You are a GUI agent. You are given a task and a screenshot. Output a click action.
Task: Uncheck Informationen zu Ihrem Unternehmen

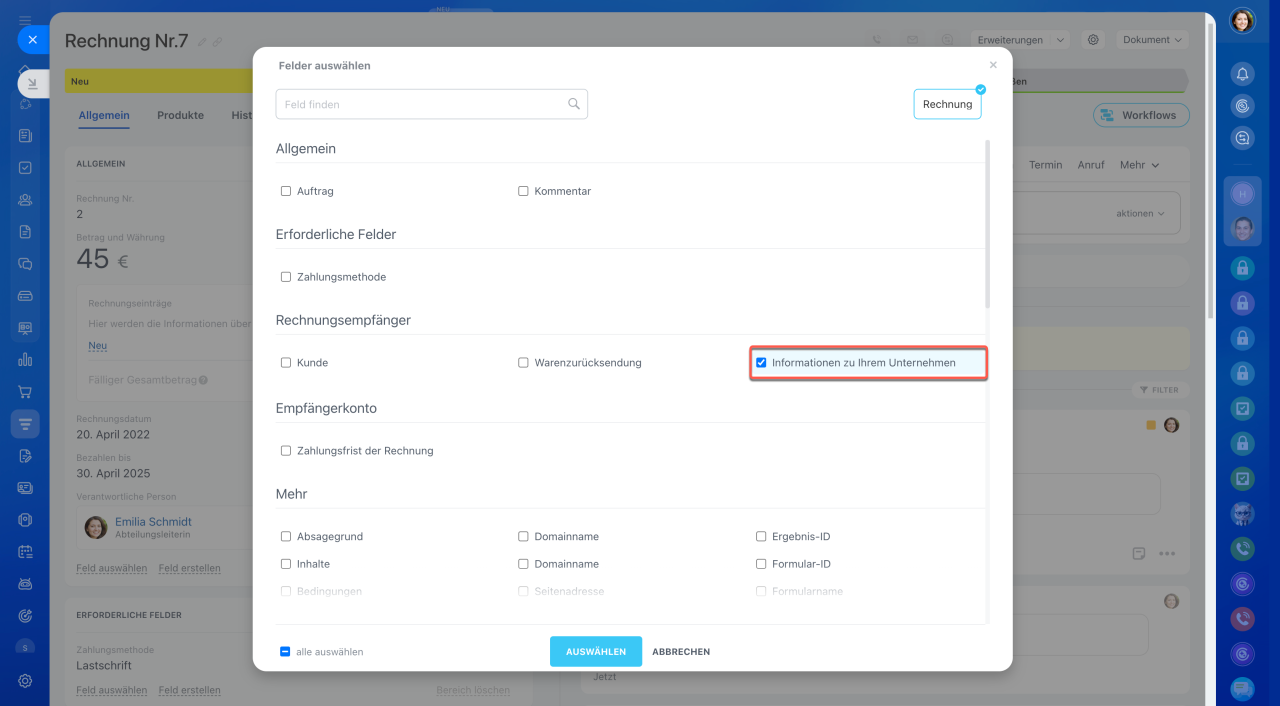point(761,363)
